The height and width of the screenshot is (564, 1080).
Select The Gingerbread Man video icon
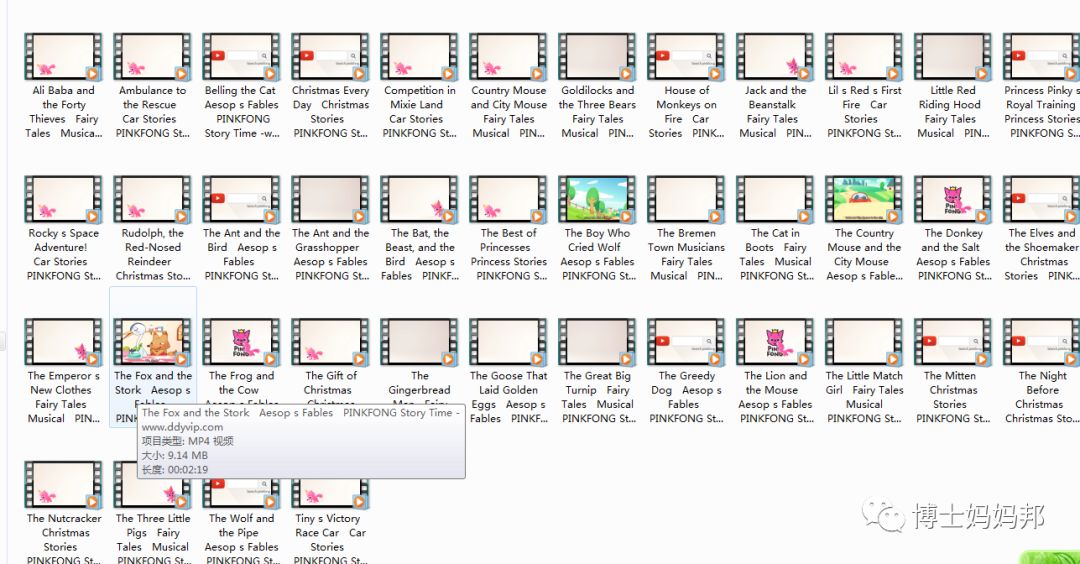click(419, 342)
